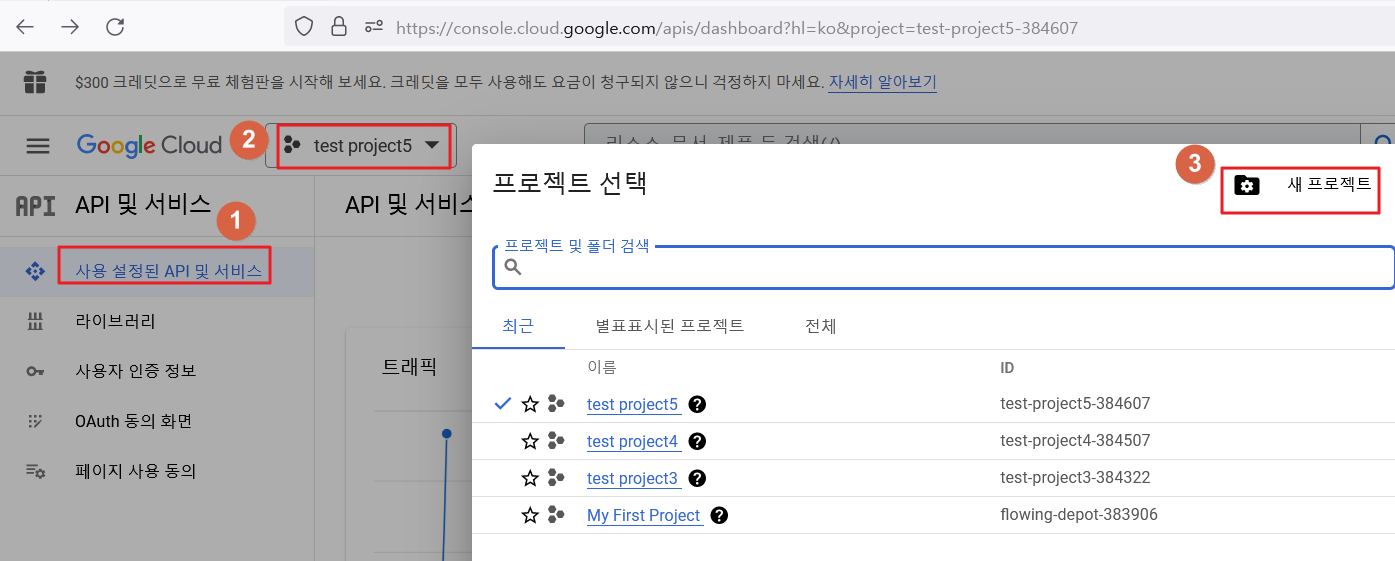Go back in browser history
Screen dimensions: 1395x561
pyautogui.click(x=25, y=27)
